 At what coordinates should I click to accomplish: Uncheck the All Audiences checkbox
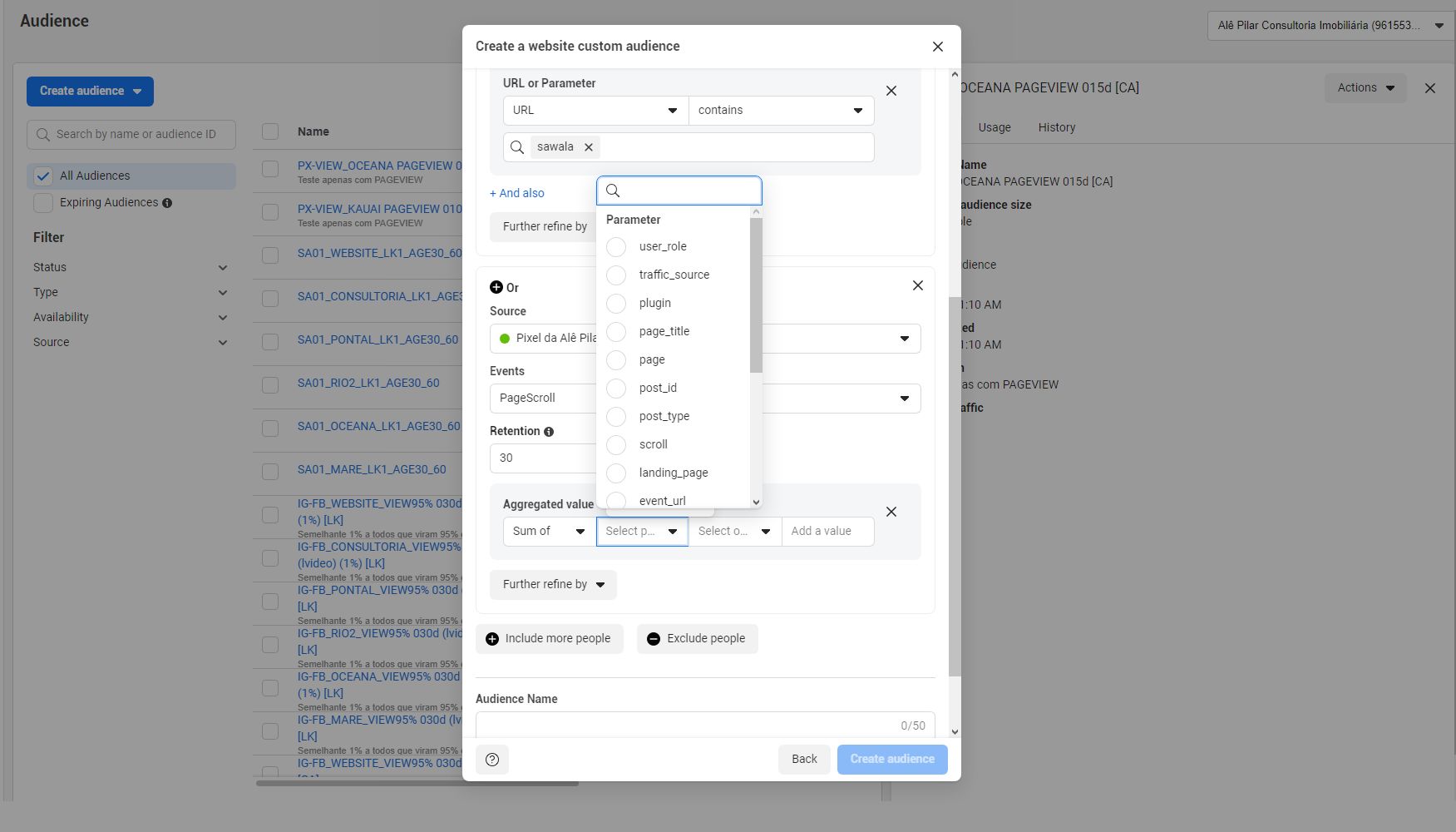(43, 176)
